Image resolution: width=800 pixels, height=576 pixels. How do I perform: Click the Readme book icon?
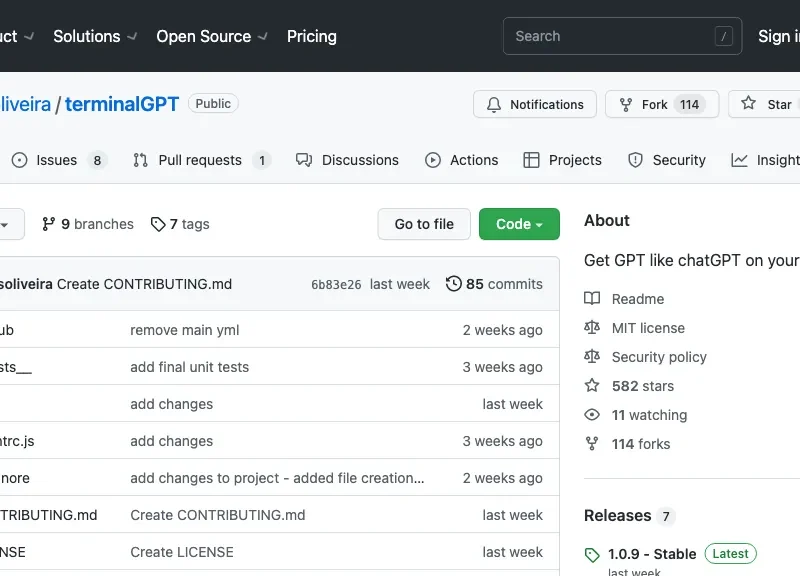pyautogui.click(x=592, y=298)
